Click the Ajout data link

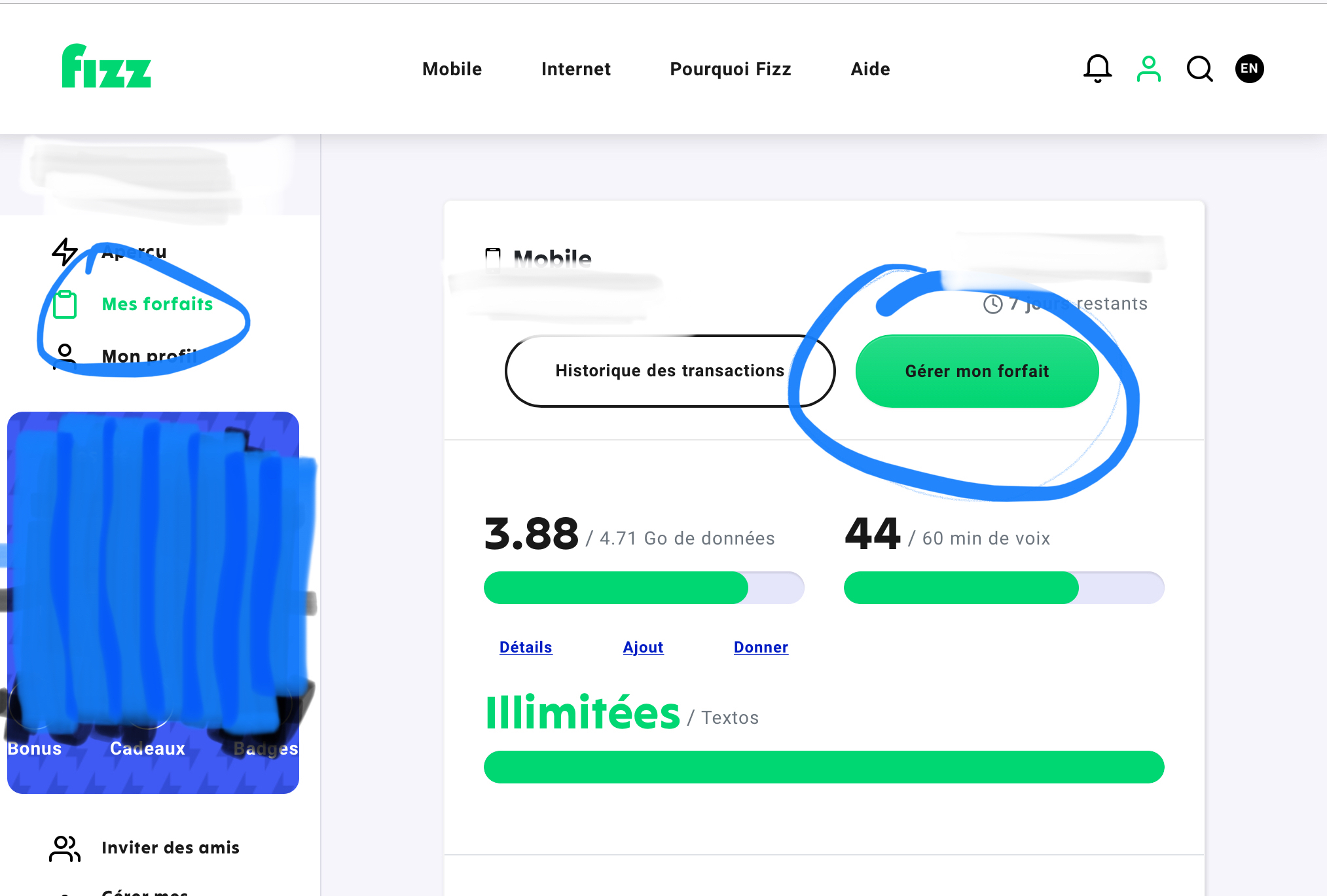643,647
